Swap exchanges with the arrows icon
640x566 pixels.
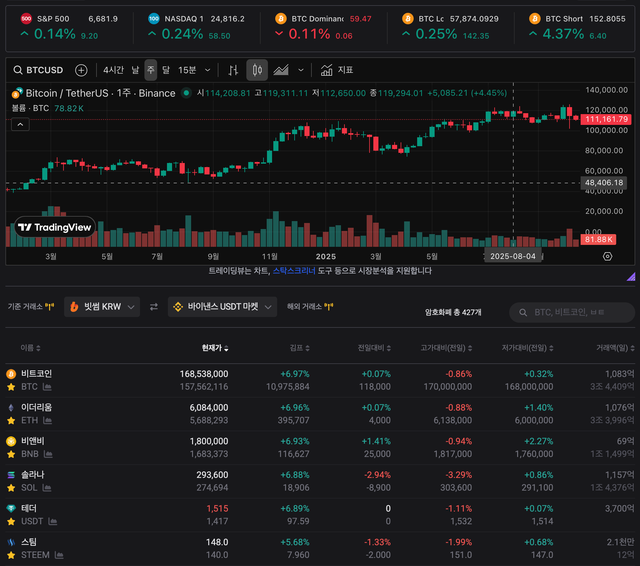coord(153,307)
